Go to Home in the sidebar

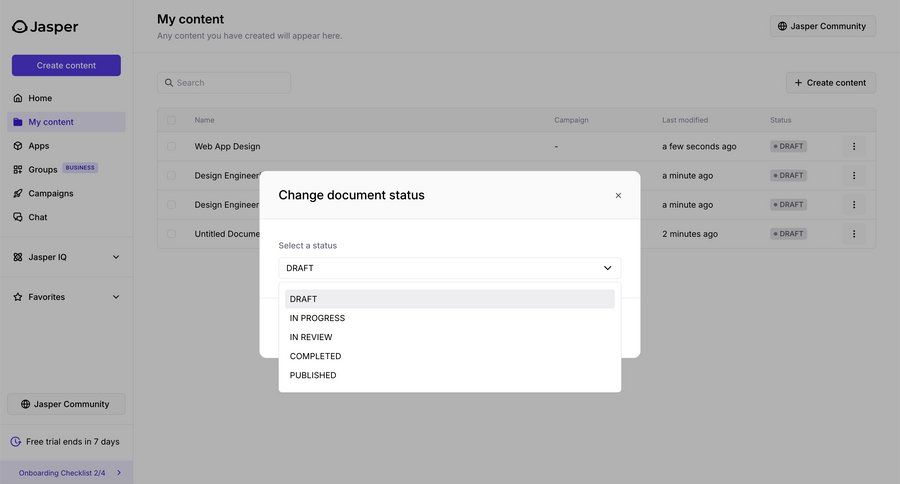pos(66,98)
